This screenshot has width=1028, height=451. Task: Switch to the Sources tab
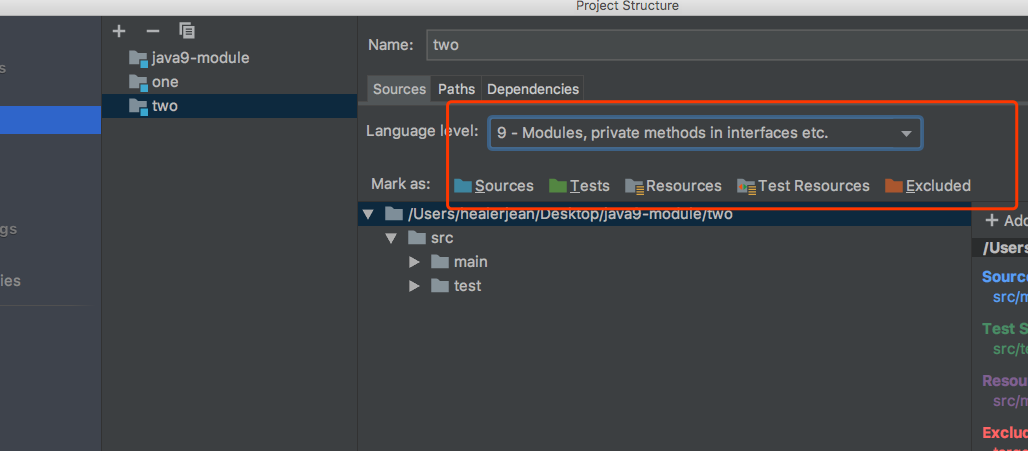(399, 89)
